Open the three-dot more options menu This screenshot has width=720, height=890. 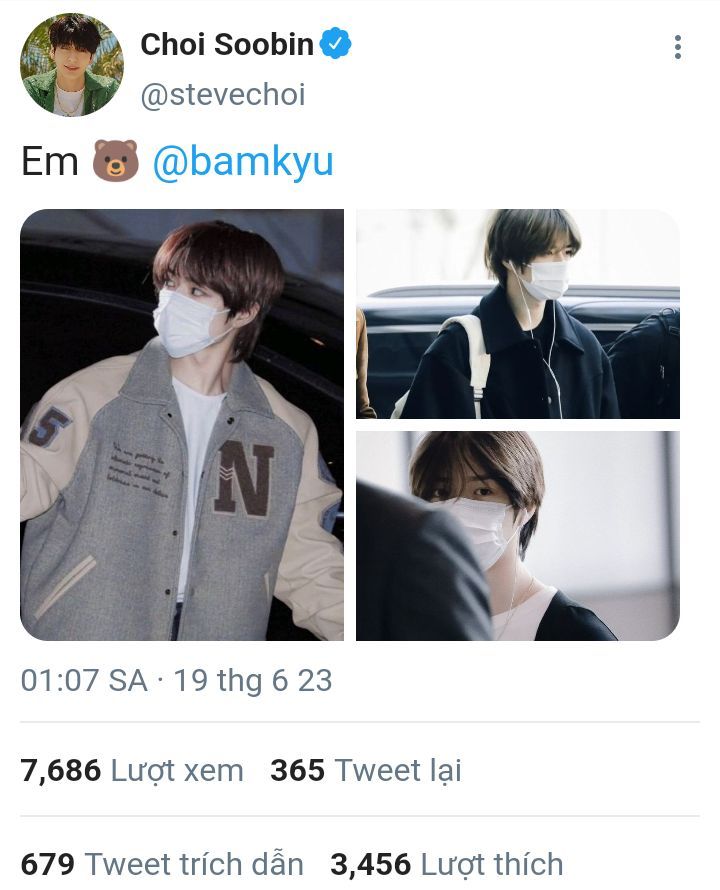coord(677,47)
